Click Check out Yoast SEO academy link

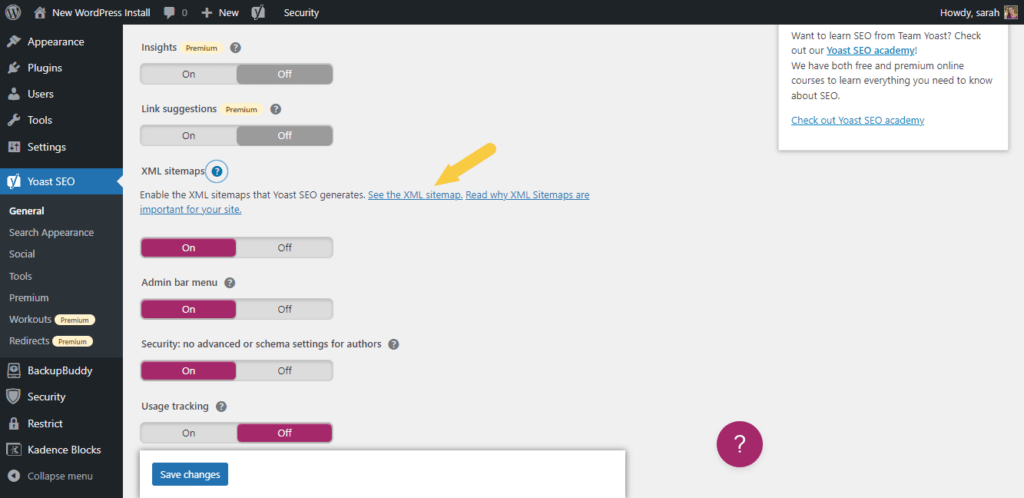pyautogui.click(x=857, y=120)
